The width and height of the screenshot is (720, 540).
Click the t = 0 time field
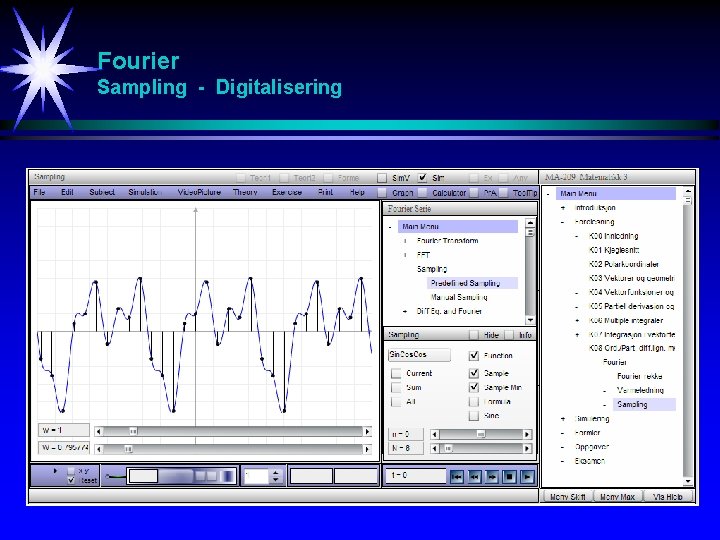[x=416, y=476]
